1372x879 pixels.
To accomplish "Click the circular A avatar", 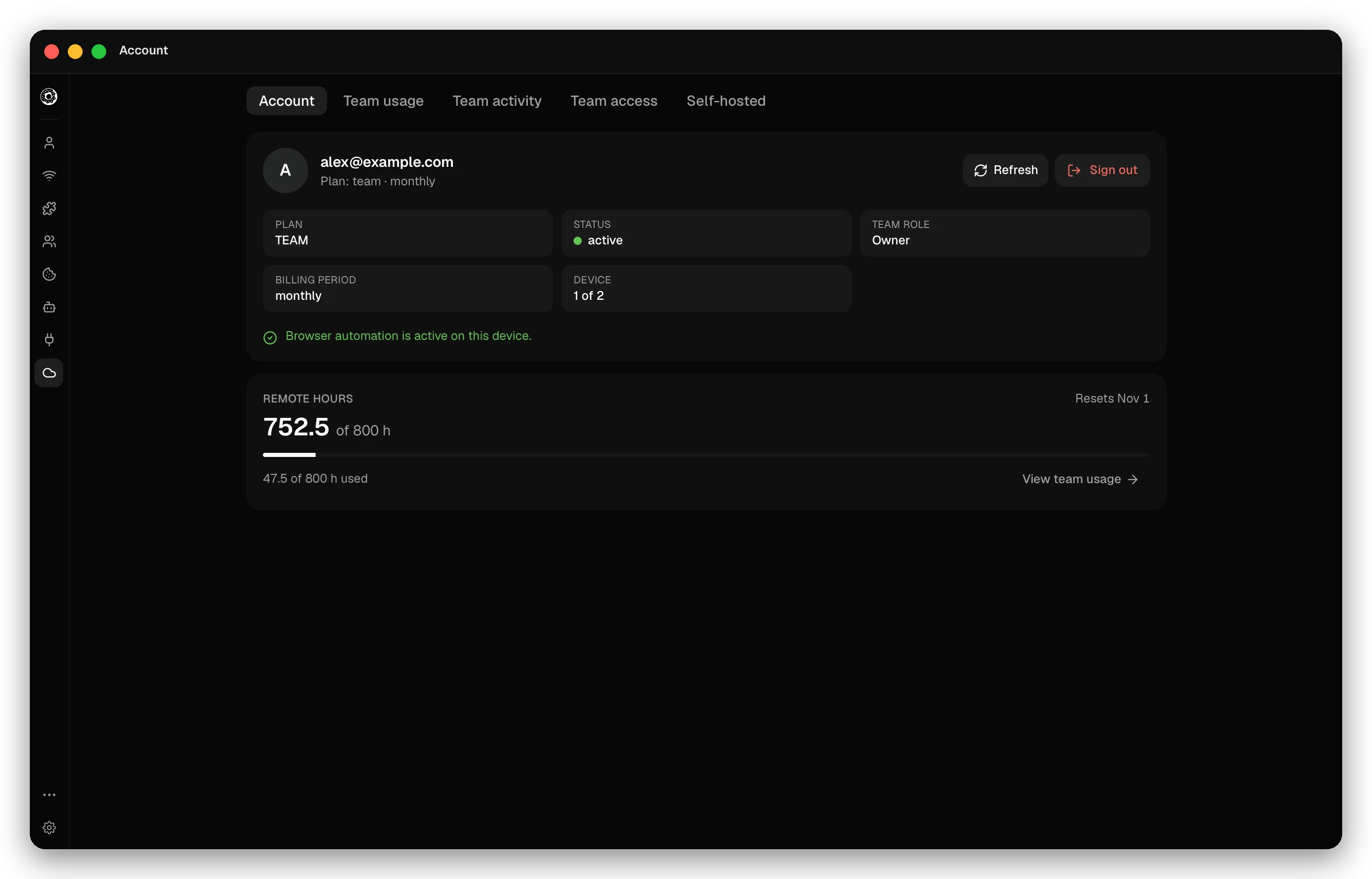I will click(285, 170).
